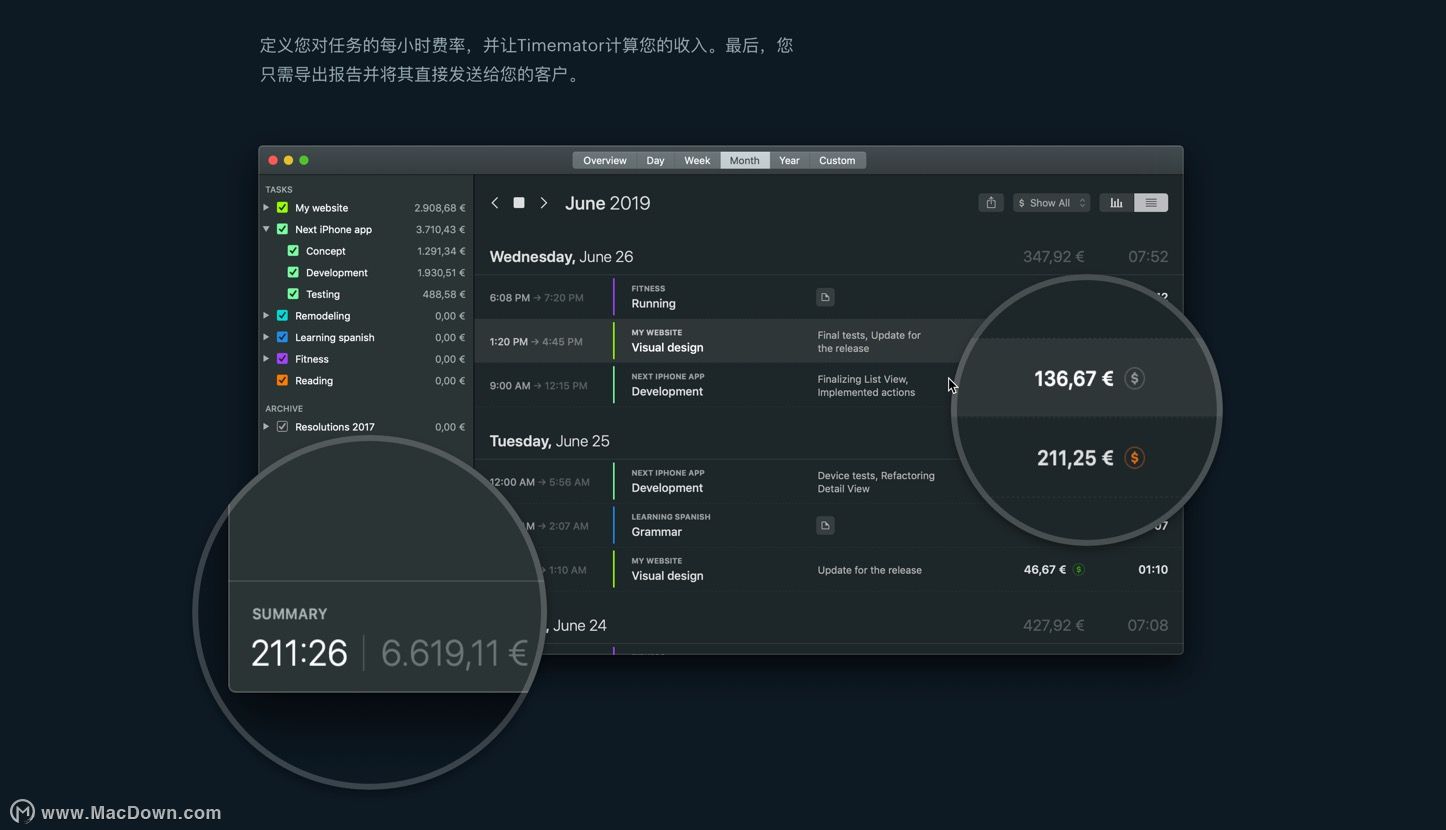
Task: Click the June 2019 title
Action: click(607, 203)
